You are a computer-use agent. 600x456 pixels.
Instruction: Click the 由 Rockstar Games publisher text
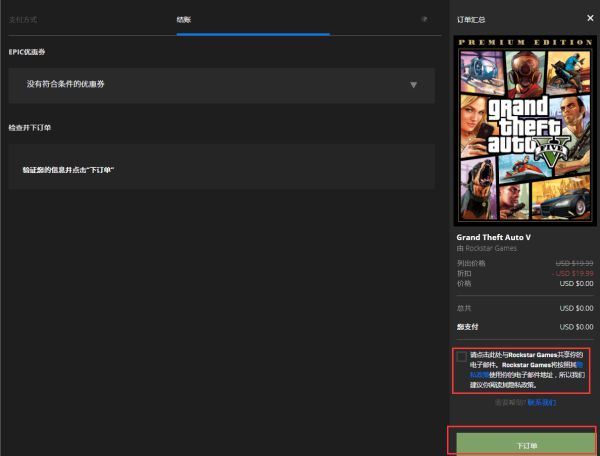486,248
